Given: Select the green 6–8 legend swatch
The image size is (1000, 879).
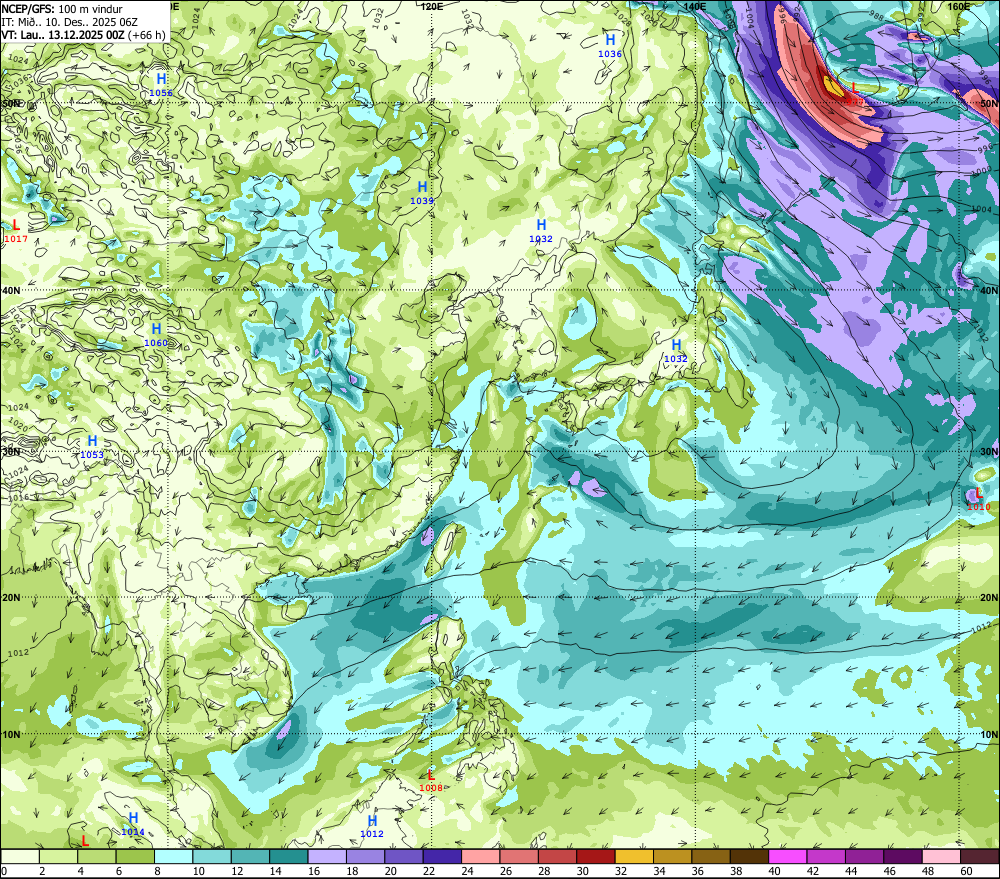Looking at the screenshot, I should tap(135, 857).
